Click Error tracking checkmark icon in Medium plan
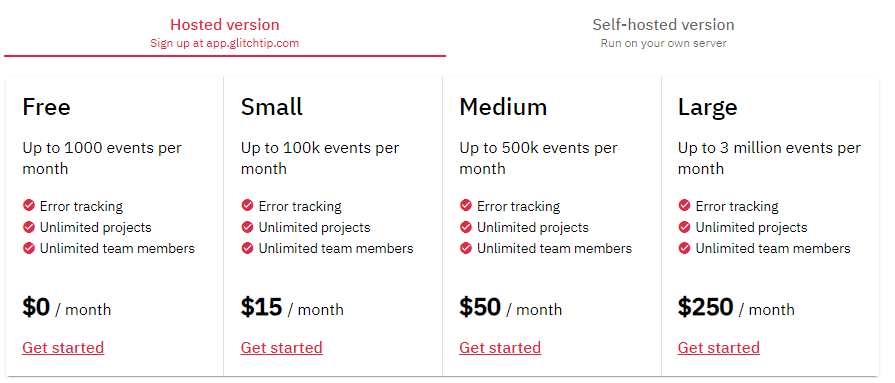 (466, 205)
